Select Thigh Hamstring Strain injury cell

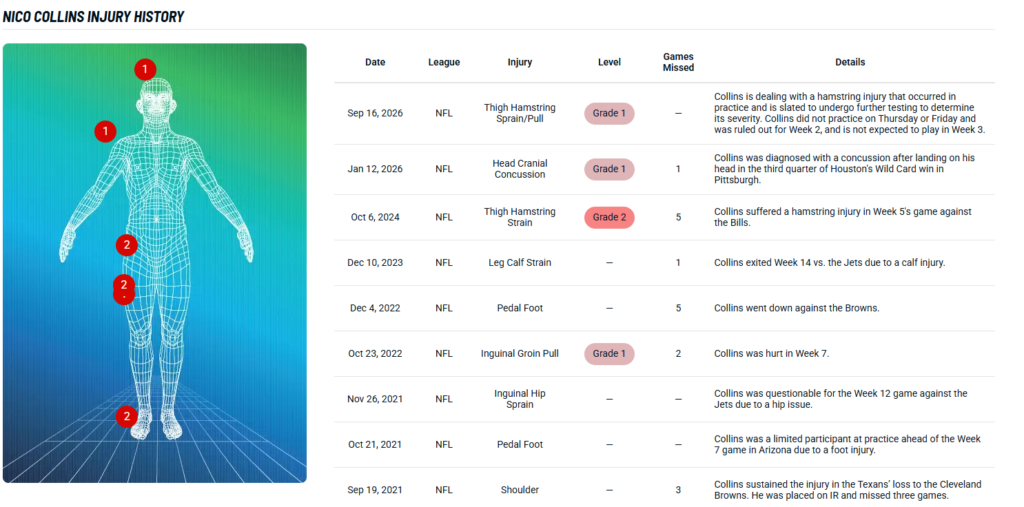coord(520,217)
